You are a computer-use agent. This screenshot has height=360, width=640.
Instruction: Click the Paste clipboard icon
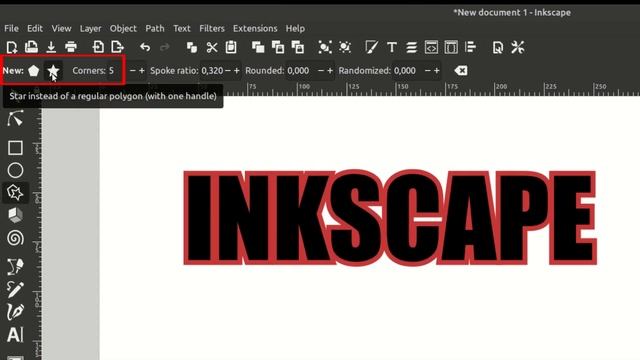231,47
